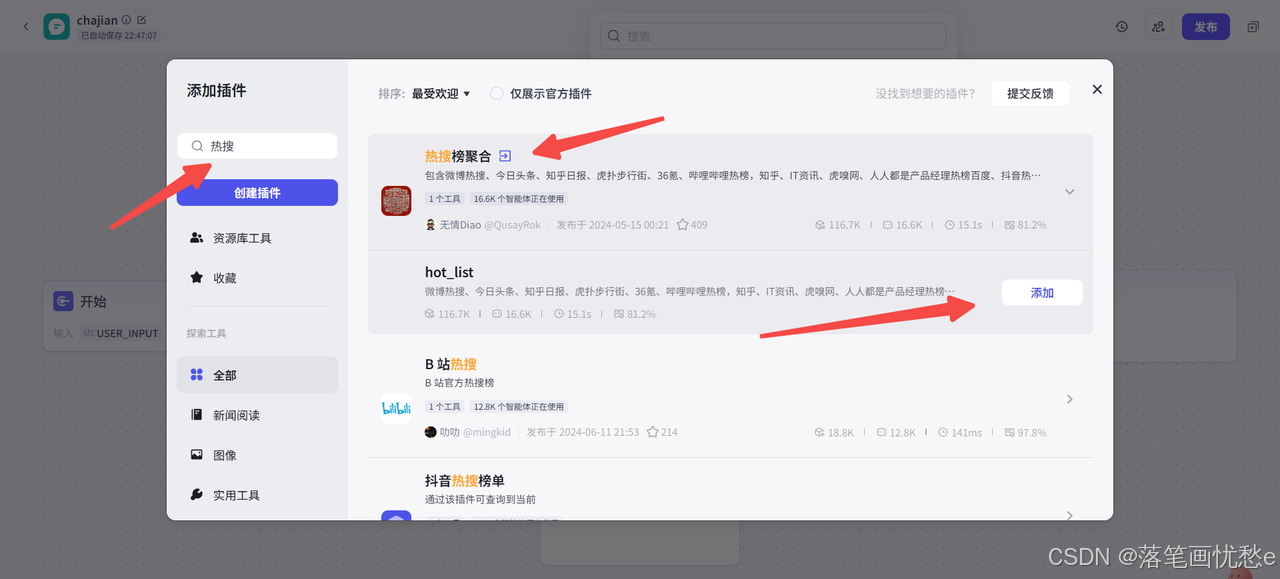1280x579 pixels.
Task: Click the book icon beside 新闻阅读
Action: click(197, 415)
